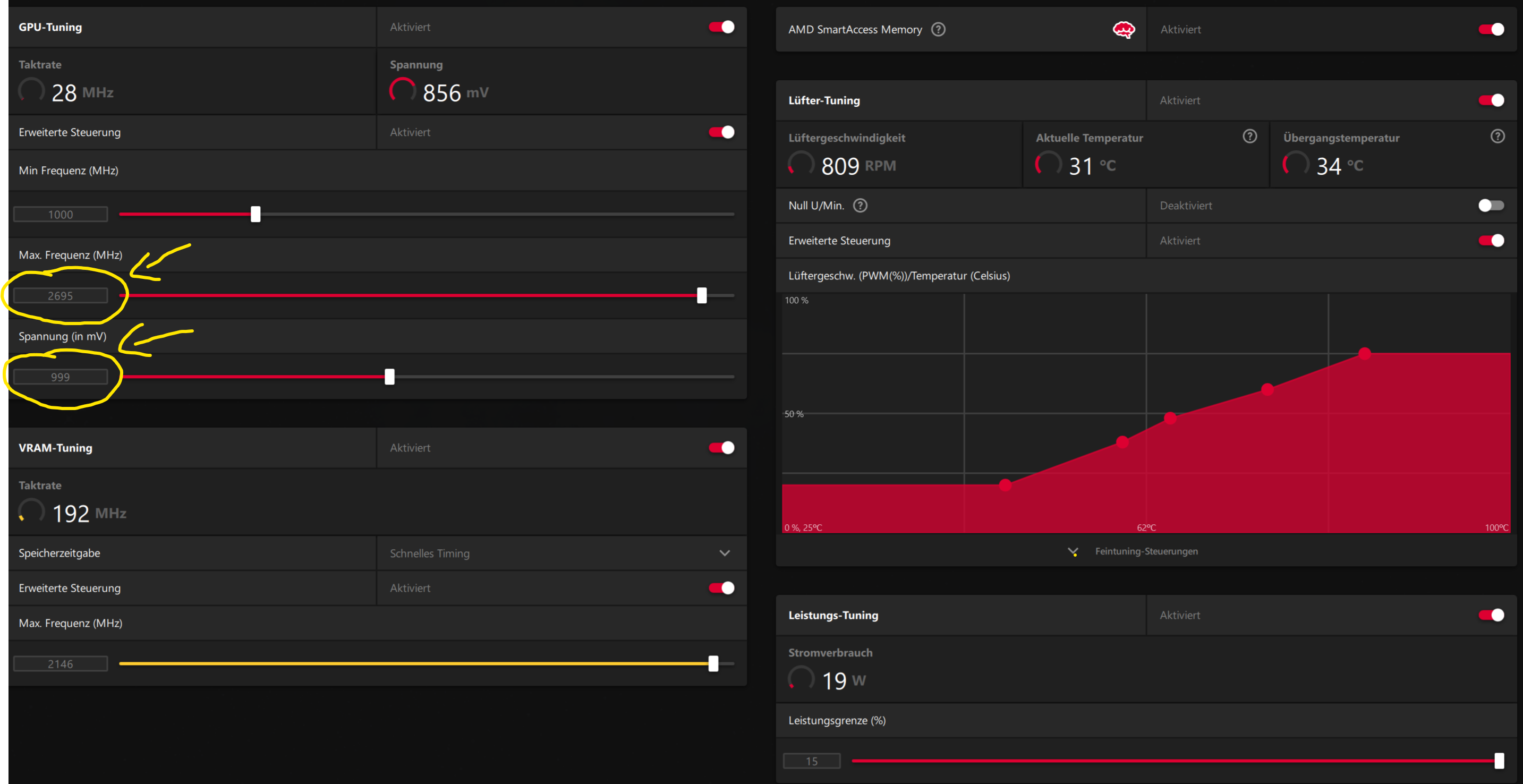Click help icon beside AMD SmartAccess Memory
This screenshot has width=1523, height=784.
tap(938, 29)
